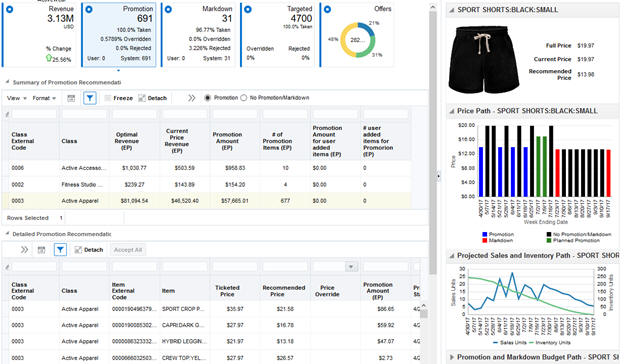Image resolution: width=624 pixels, height=364 pixels.
Task: Collapse the Price Path panel
Action: pos(452,111)
